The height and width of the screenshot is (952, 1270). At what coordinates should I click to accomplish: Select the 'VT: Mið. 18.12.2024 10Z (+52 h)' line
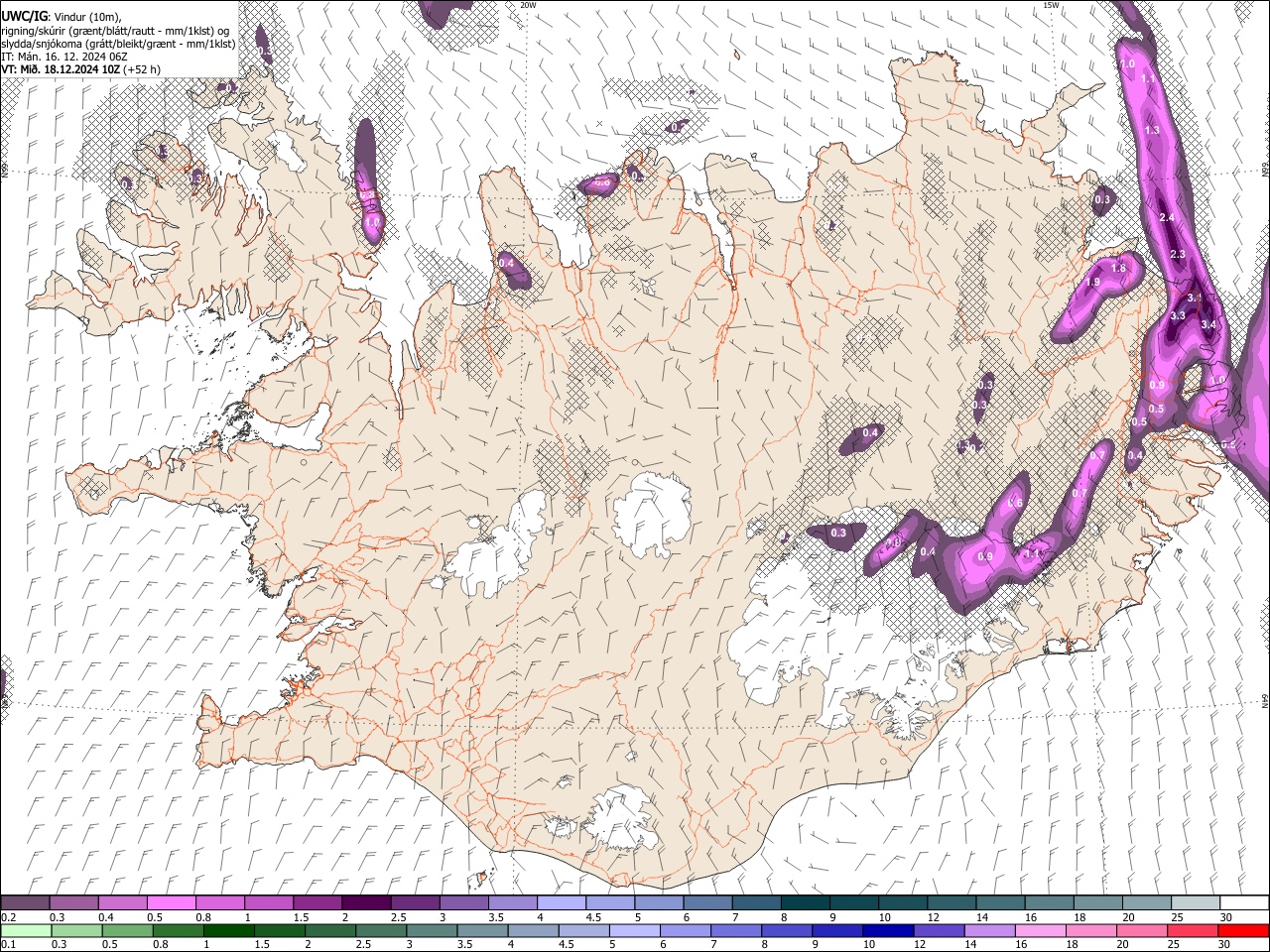(x=80, y=69)
